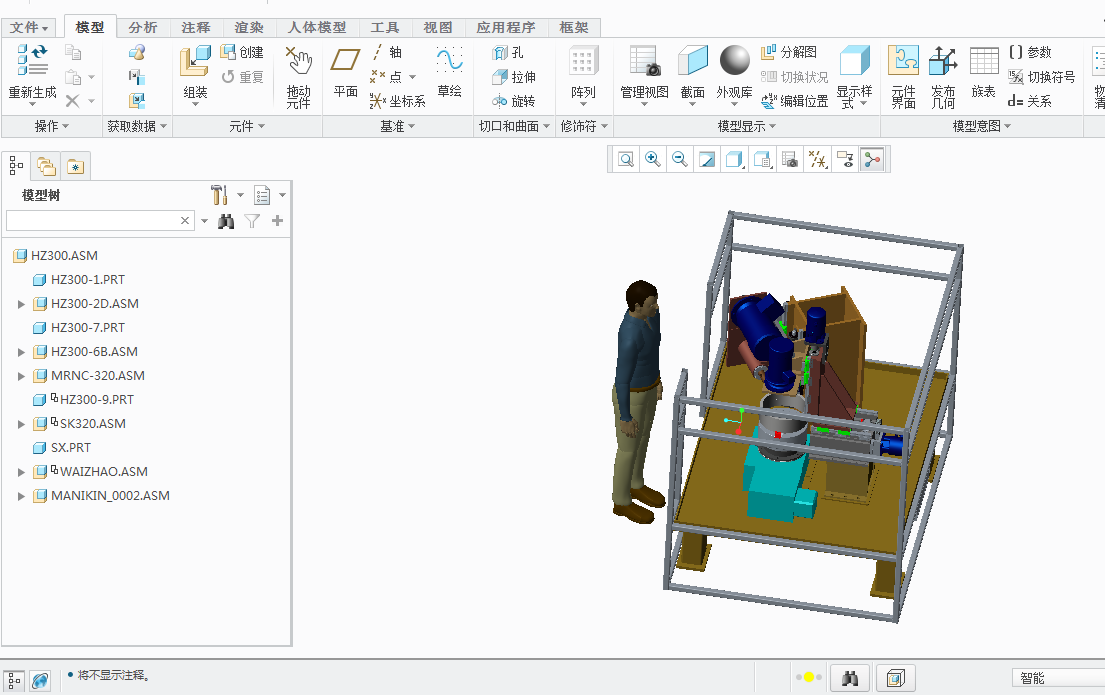The height and width of the screenshot is (695, 1105).
Task: Click the 拉伸 extrude icon
Action: coord(514,77)
